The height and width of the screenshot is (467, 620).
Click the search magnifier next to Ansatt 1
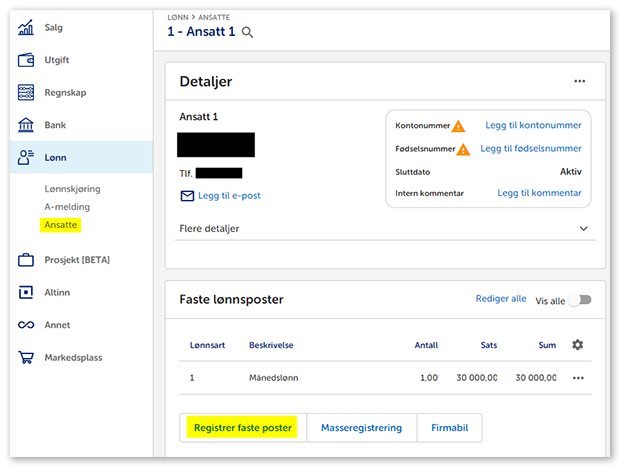pos(248,32)
